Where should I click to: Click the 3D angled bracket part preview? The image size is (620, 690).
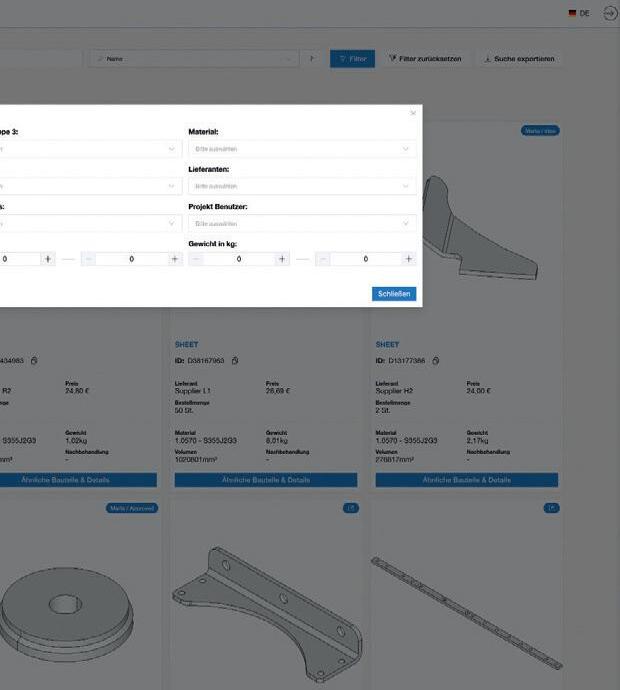[267, 613]
